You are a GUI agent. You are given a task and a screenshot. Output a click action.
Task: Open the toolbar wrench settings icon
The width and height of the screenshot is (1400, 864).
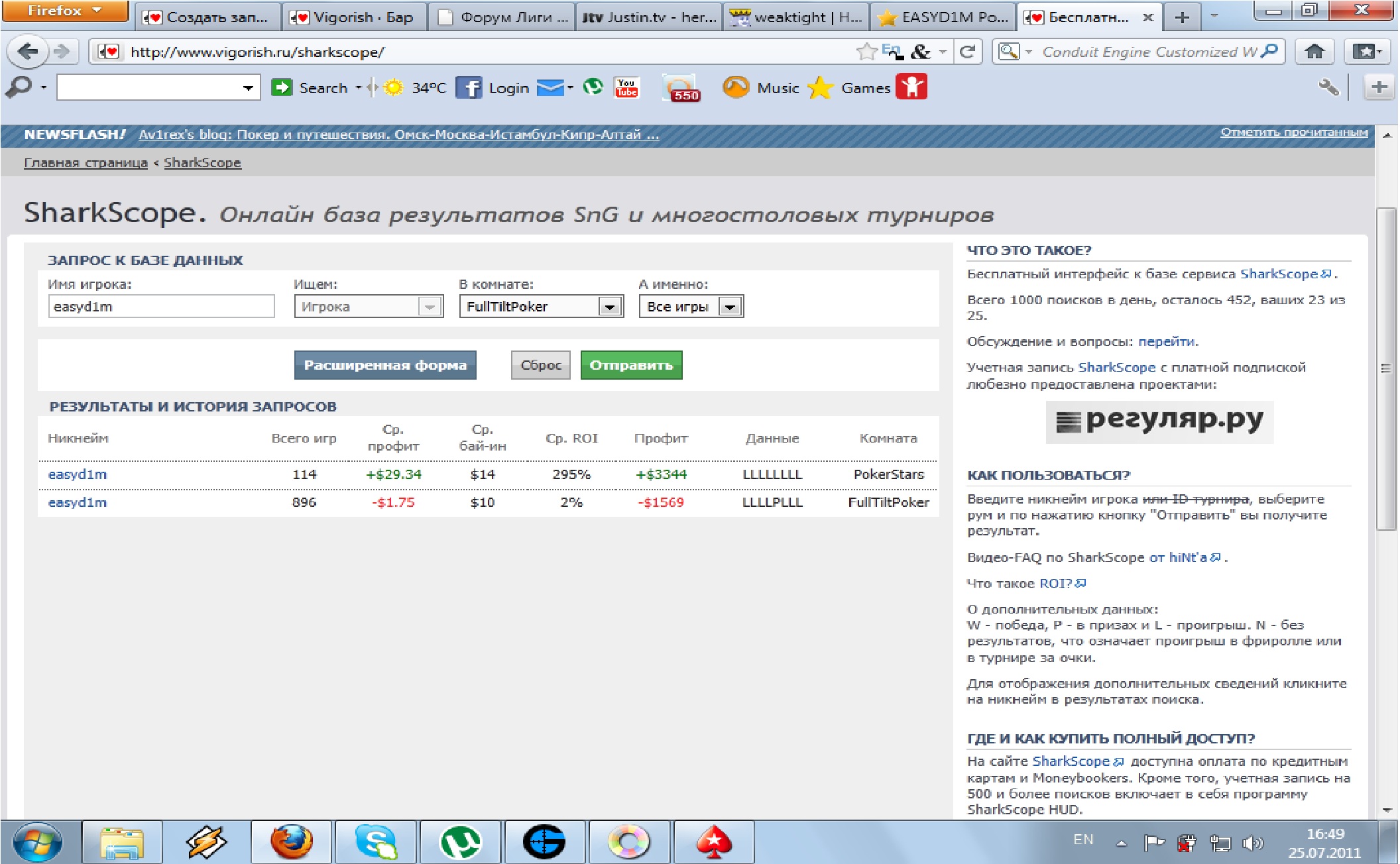pos(1328,87)
